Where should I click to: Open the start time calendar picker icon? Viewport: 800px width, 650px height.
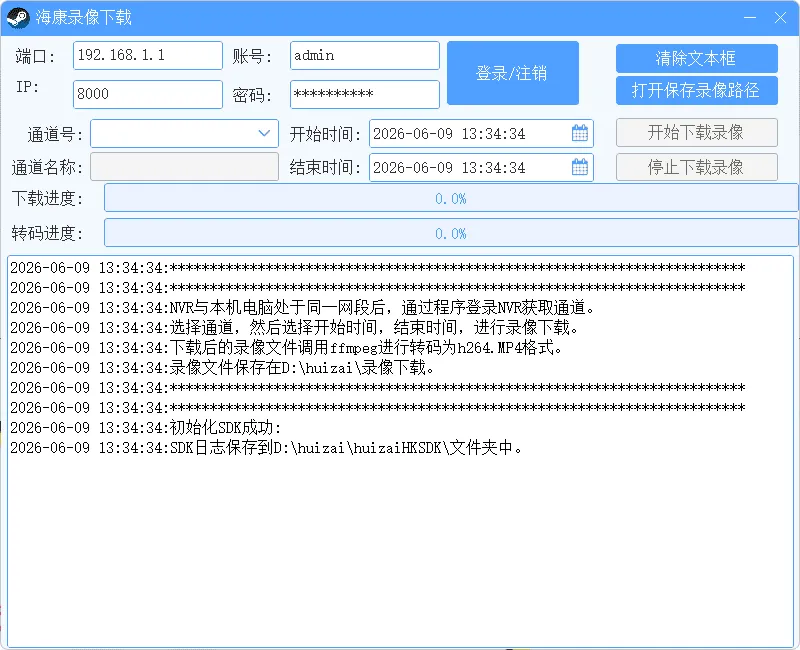pyautogui.click(x=580, y=133)
